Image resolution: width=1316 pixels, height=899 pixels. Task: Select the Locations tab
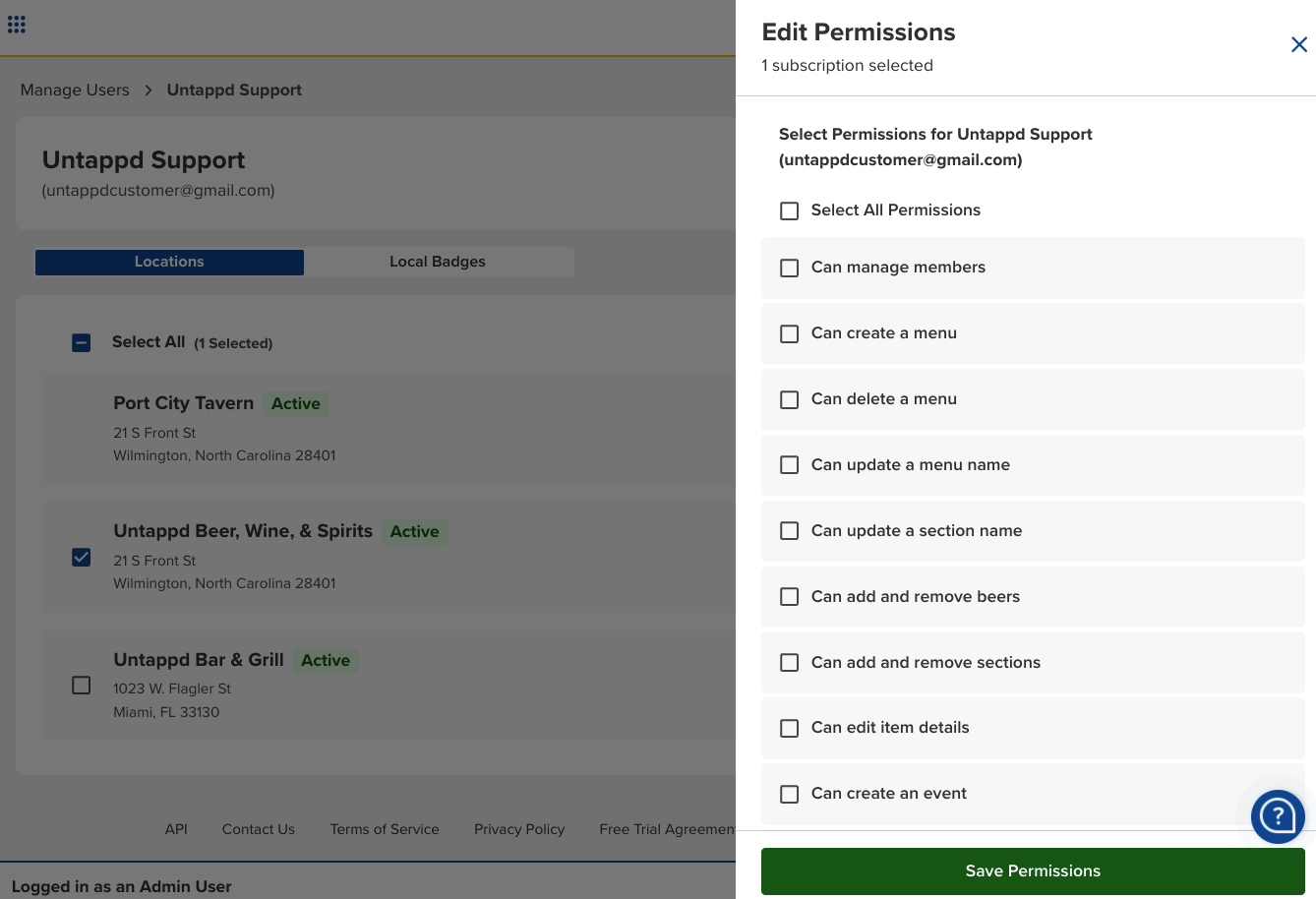pyautogui.click(x=169, y=262)
